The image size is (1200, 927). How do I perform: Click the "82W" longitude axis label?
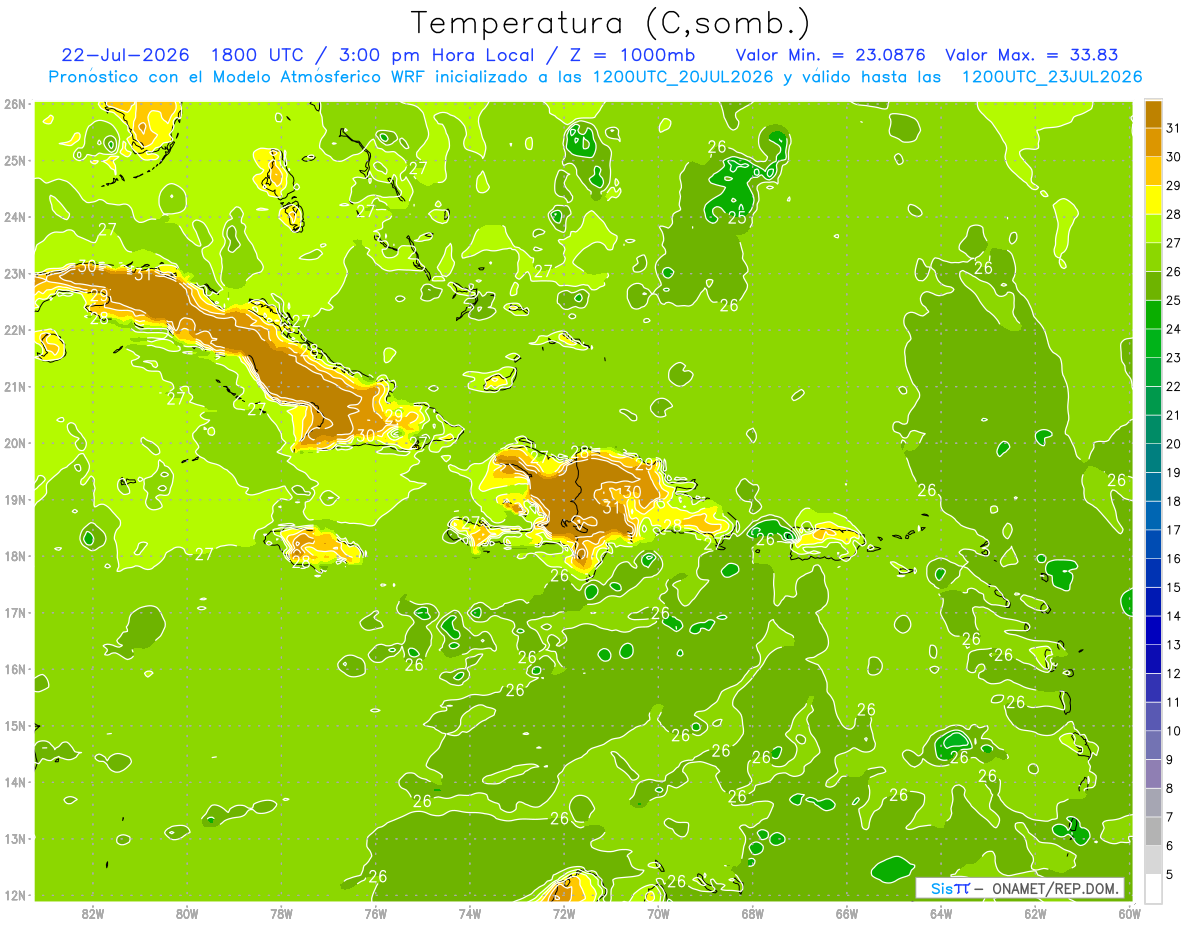93,913
